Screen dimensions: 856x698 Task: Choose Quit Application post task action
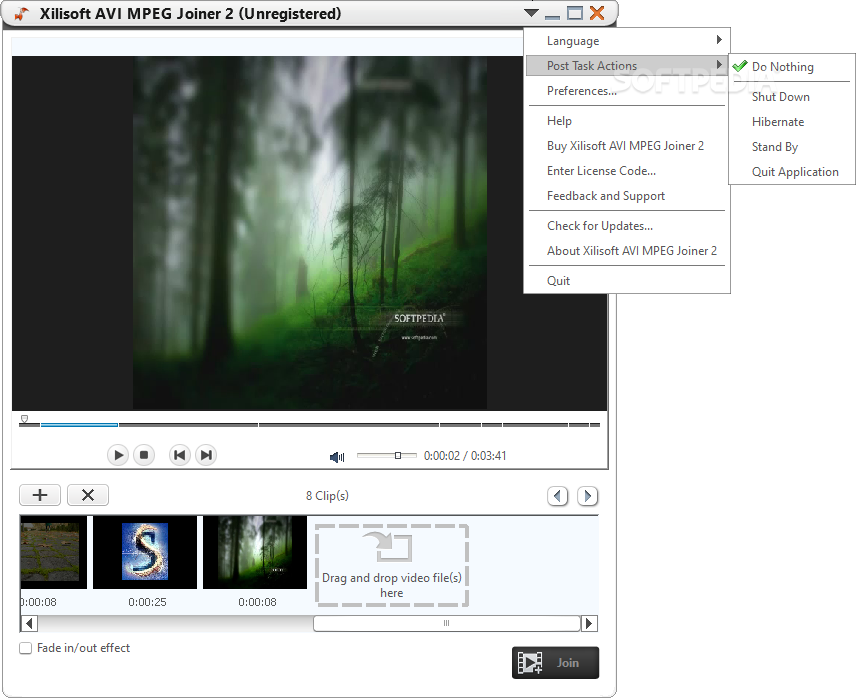click(792, 172)
